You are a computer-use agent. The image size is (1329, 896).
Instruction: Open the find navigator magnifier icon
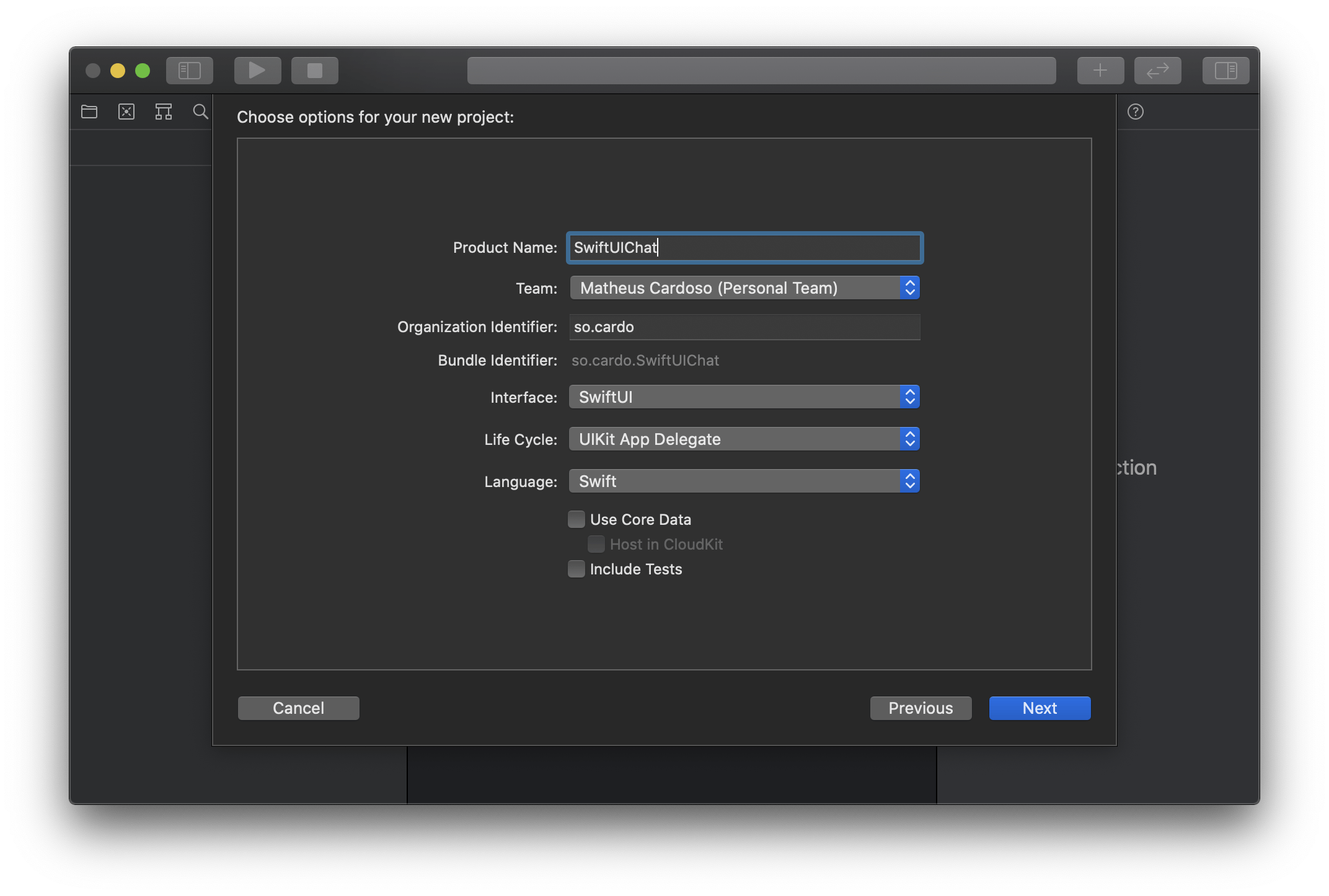coord(200,112)
